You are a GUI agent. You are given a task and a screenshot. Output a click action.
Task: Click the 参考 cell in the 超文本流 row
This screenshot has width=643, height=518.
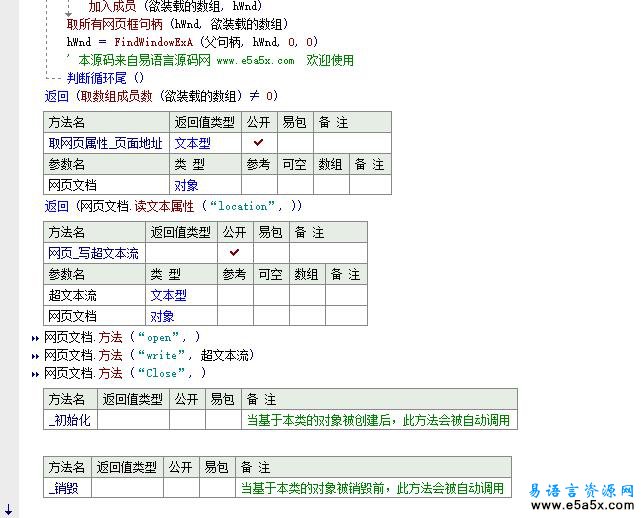[x=235, y=295]
